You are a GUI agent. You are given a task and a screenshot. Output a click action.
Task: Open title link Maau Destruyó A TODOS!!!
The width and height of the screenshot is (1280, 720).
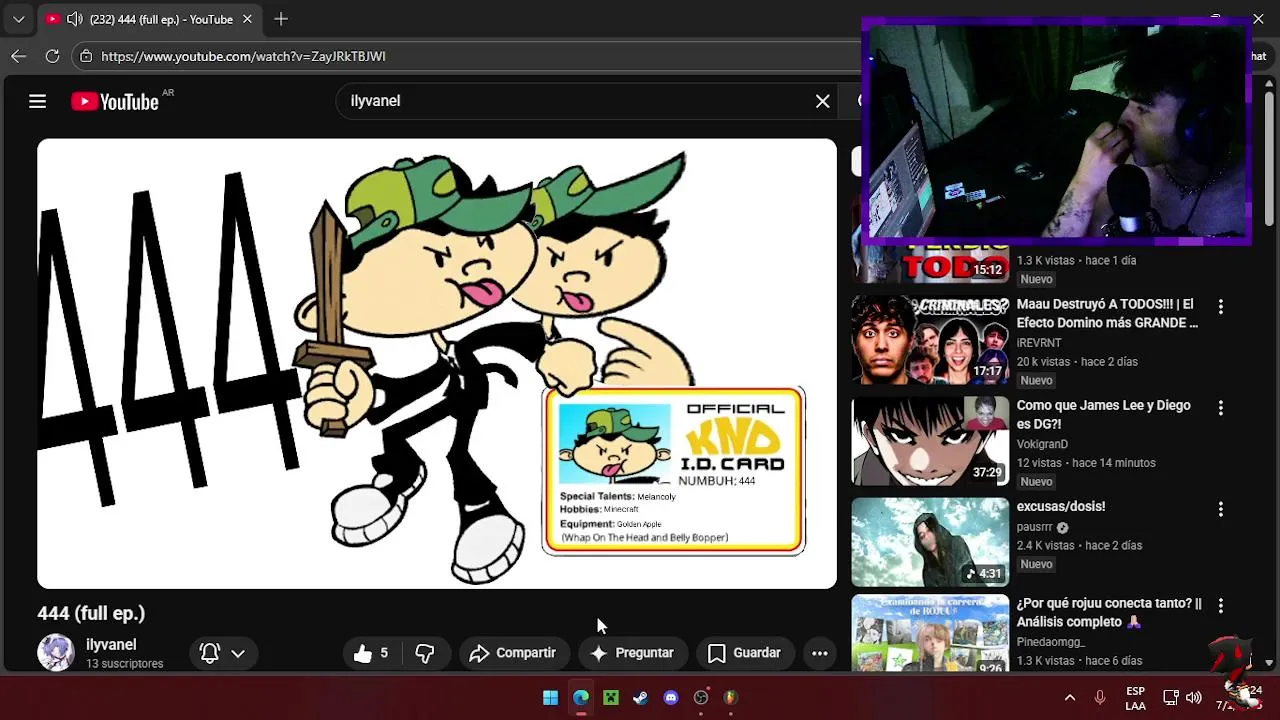click(x=1106, y=313)
